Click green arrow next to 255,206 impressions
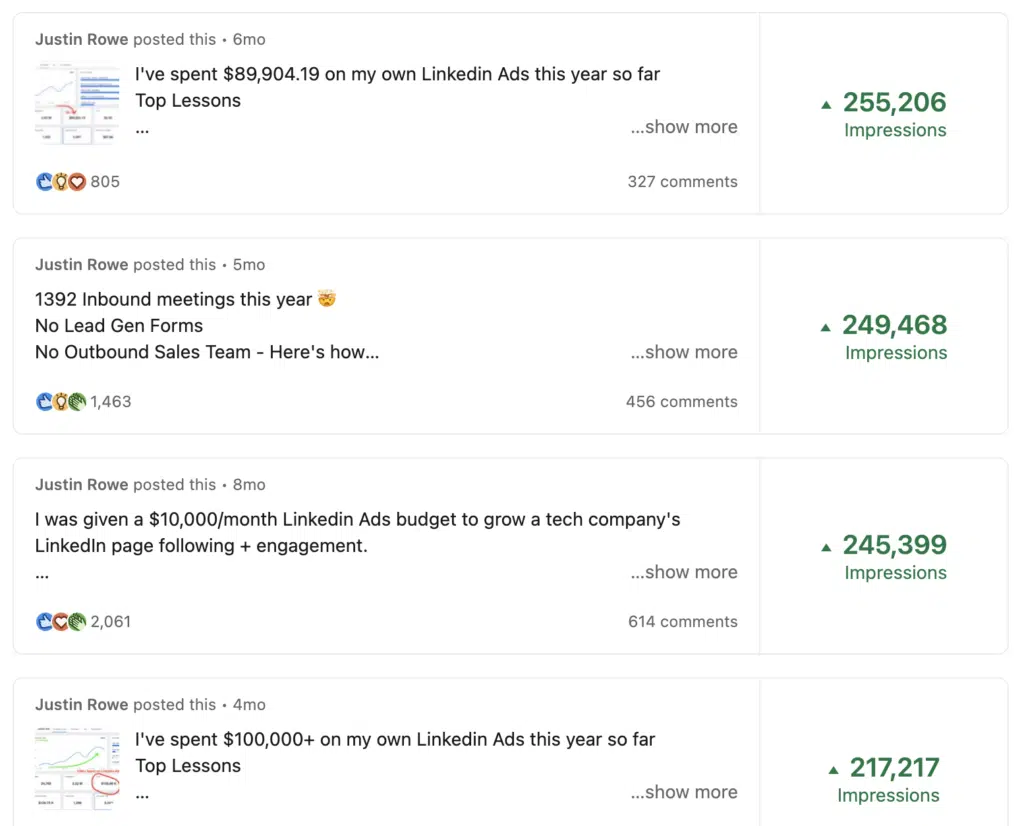The image size is (1024, 826). 826,104
